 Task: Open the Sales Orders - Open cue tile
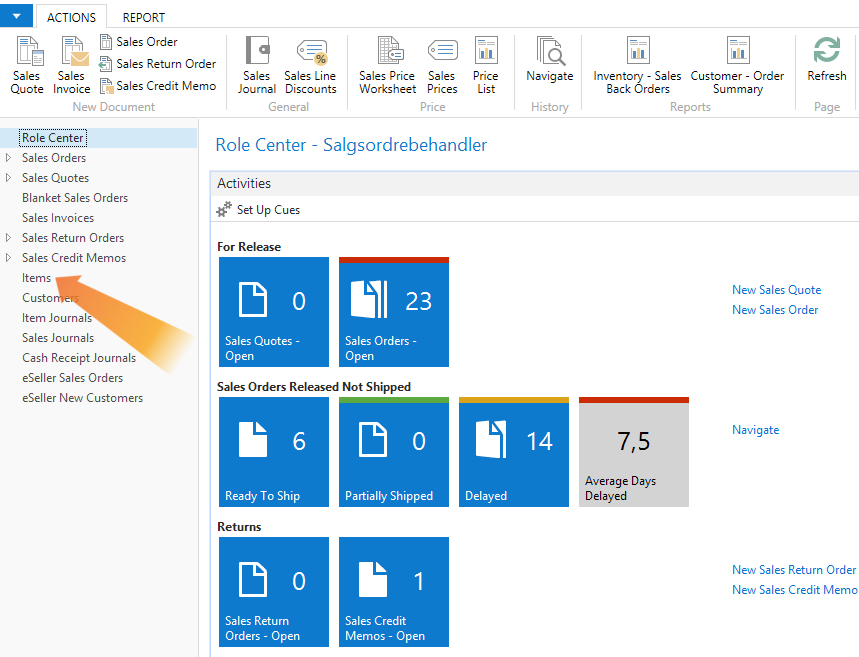pos(394,312)
